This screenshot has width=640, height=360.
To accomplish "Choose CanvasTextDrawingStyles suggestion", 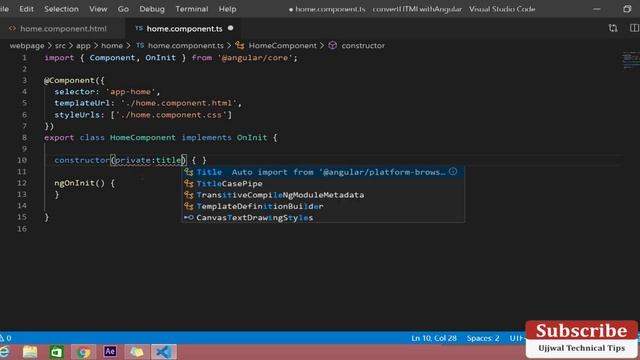I will tap(323, 218).
